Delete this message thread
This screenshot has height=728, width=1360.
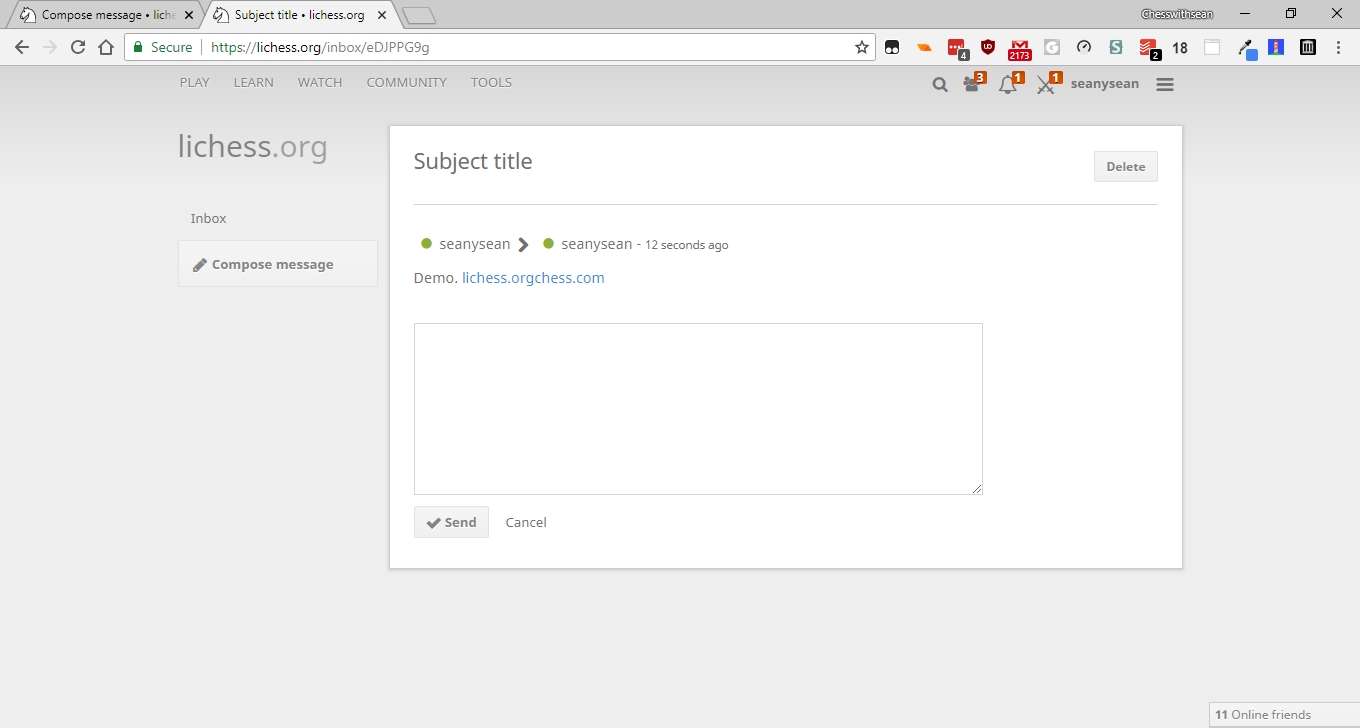pyautogui.click(x=1126, y=167)
